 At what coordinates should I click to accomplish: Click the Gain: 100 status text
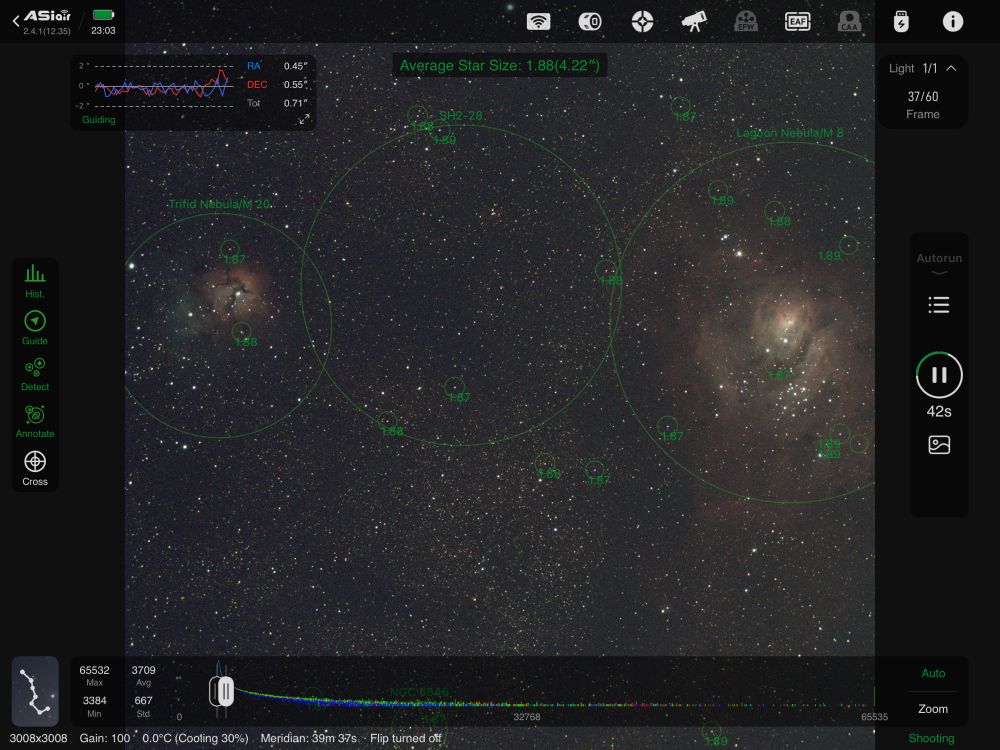click(105, 739)
